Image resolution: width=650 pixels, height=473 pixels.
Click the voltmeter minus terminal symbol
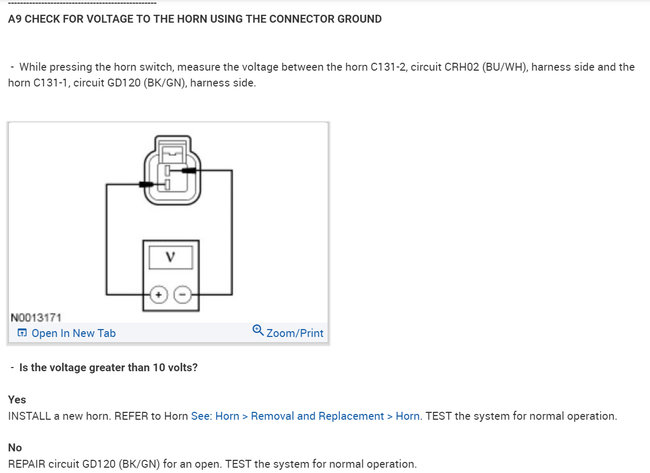click(182, 294)
